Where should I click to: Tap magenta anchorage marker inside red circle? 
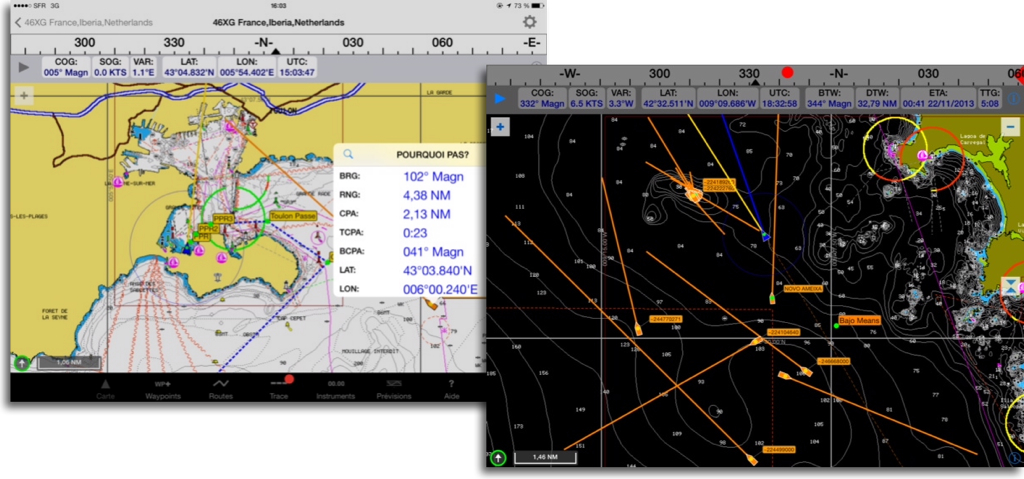(922, 155)
